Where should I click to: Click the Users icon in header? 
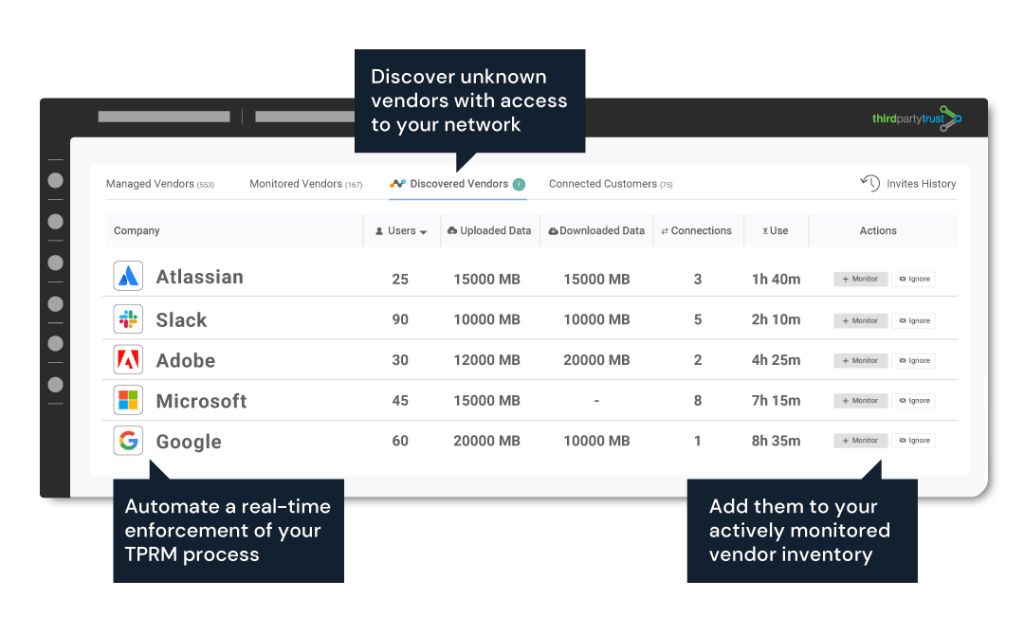coord(379,231)
